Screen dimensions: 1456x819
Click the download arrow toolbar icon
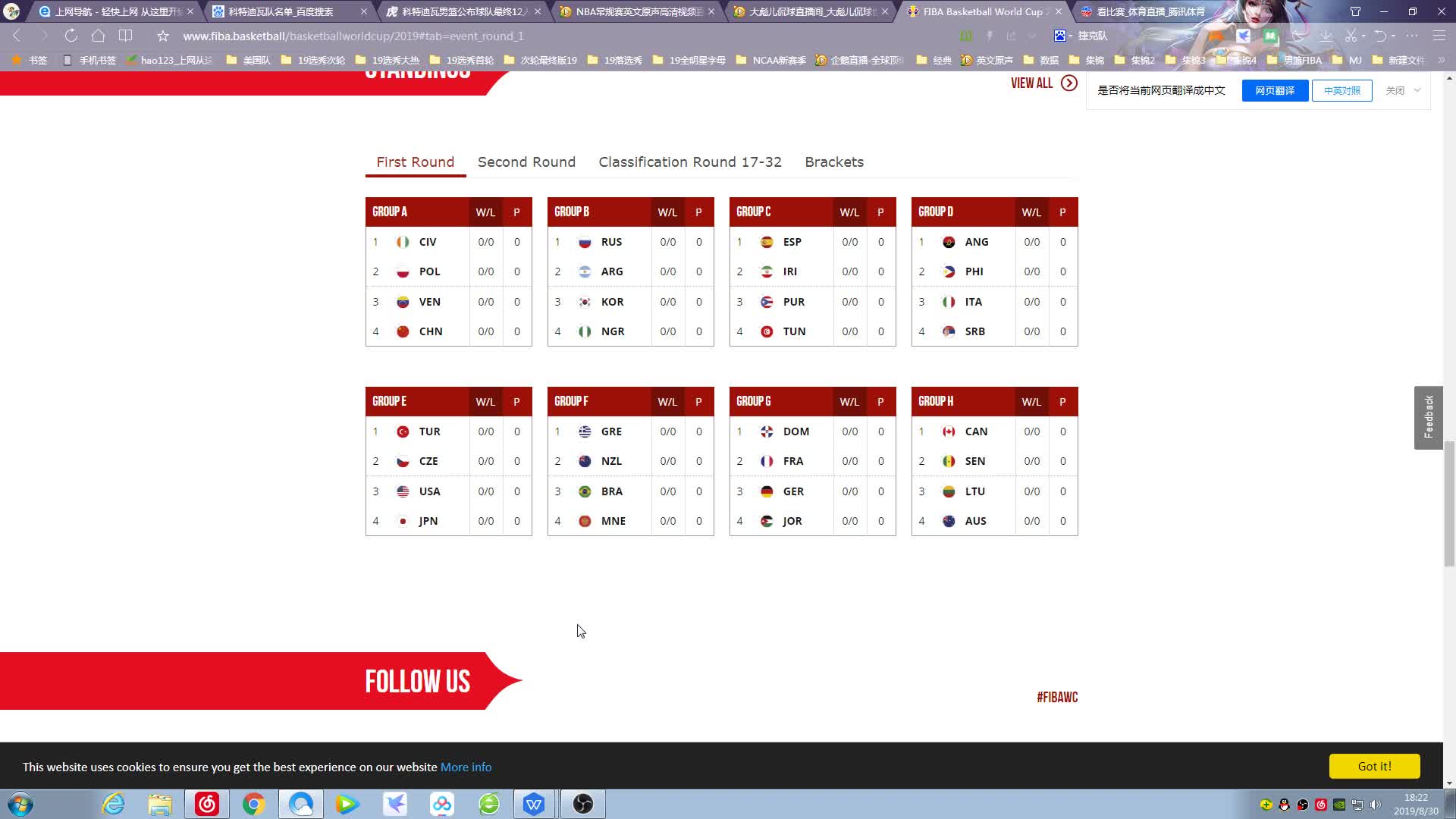1326,36
